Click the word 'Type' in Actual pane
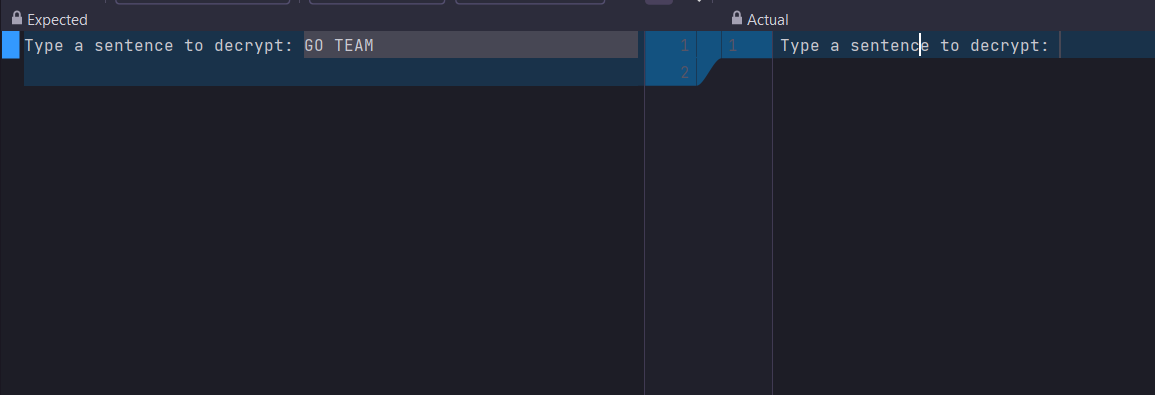Screen dimensions: 1155x395 point(799,46)
